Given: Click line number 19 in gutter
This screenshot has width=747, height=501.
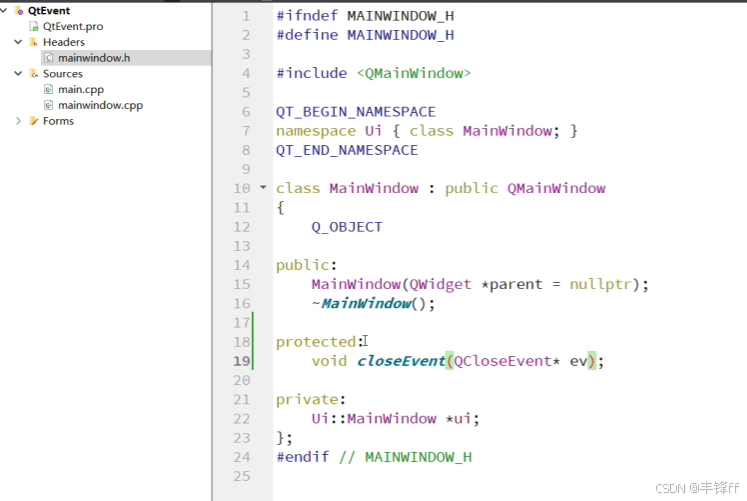Looking at the screenshot, I should coord(242,361).
